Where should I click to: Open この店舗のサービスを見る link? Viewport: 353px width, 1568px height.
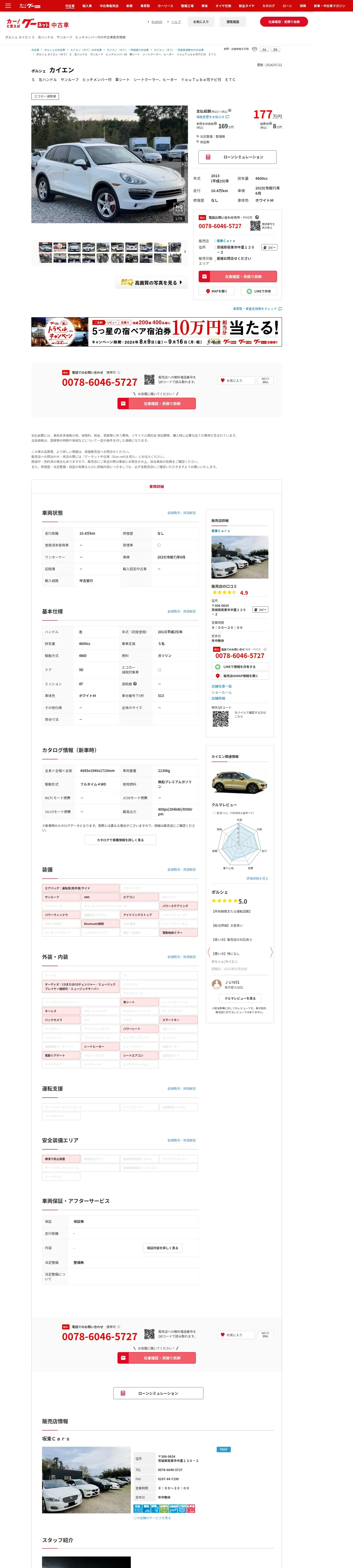pos(152,1518)
